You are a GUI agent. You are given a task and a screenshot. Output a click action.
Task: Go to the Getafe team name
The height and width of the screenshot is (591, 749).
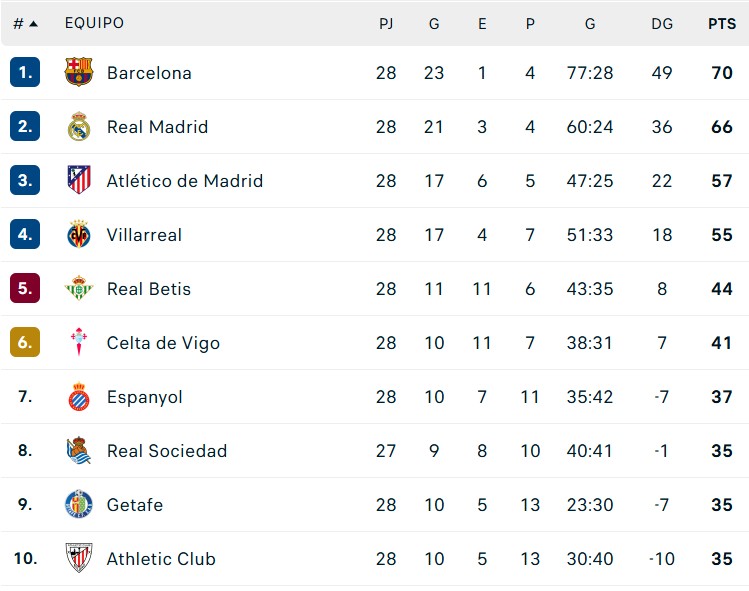click(x=135, y=505)
